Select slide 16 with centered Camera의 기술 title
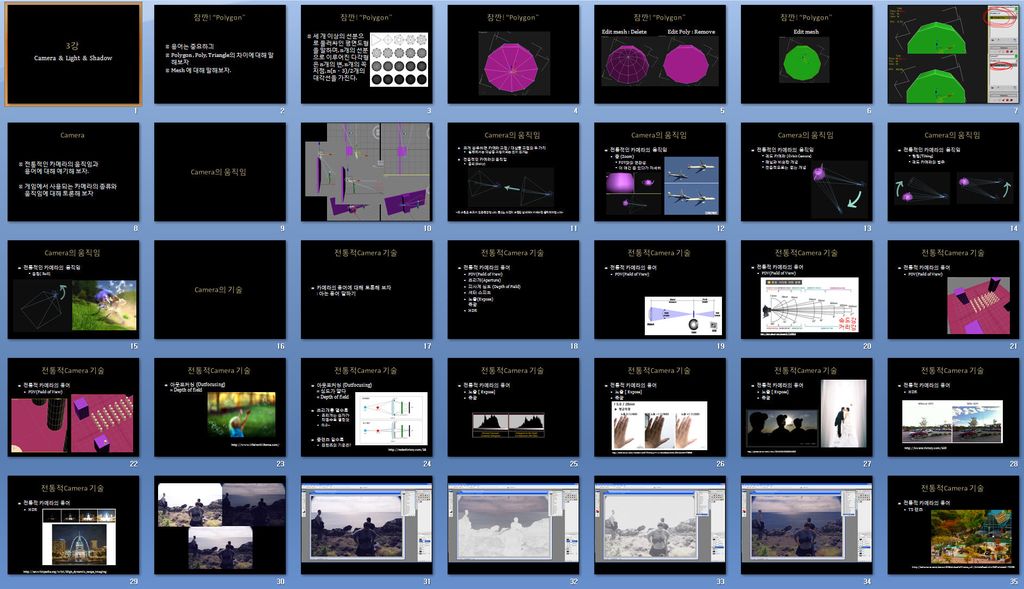The width and height of the screenshot is (1024, 589). tap(220, 289)
